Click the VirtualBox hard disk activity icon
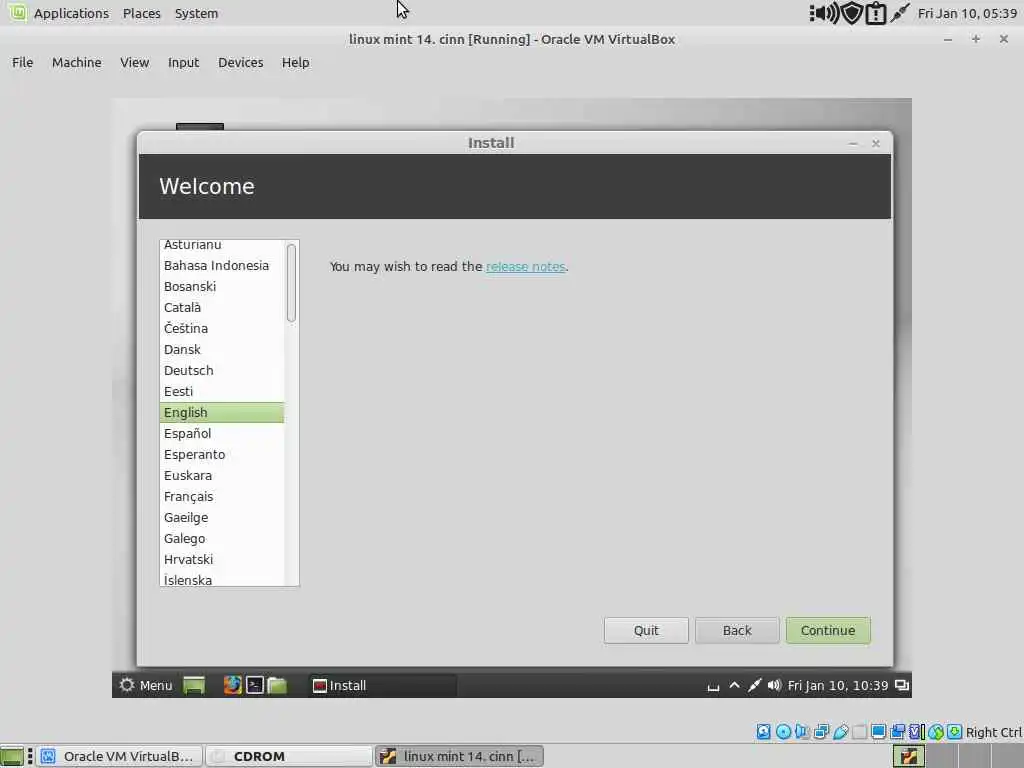The height and width of the screenshot is (768, 1024). pyautogui.click(x=763, y=731)
